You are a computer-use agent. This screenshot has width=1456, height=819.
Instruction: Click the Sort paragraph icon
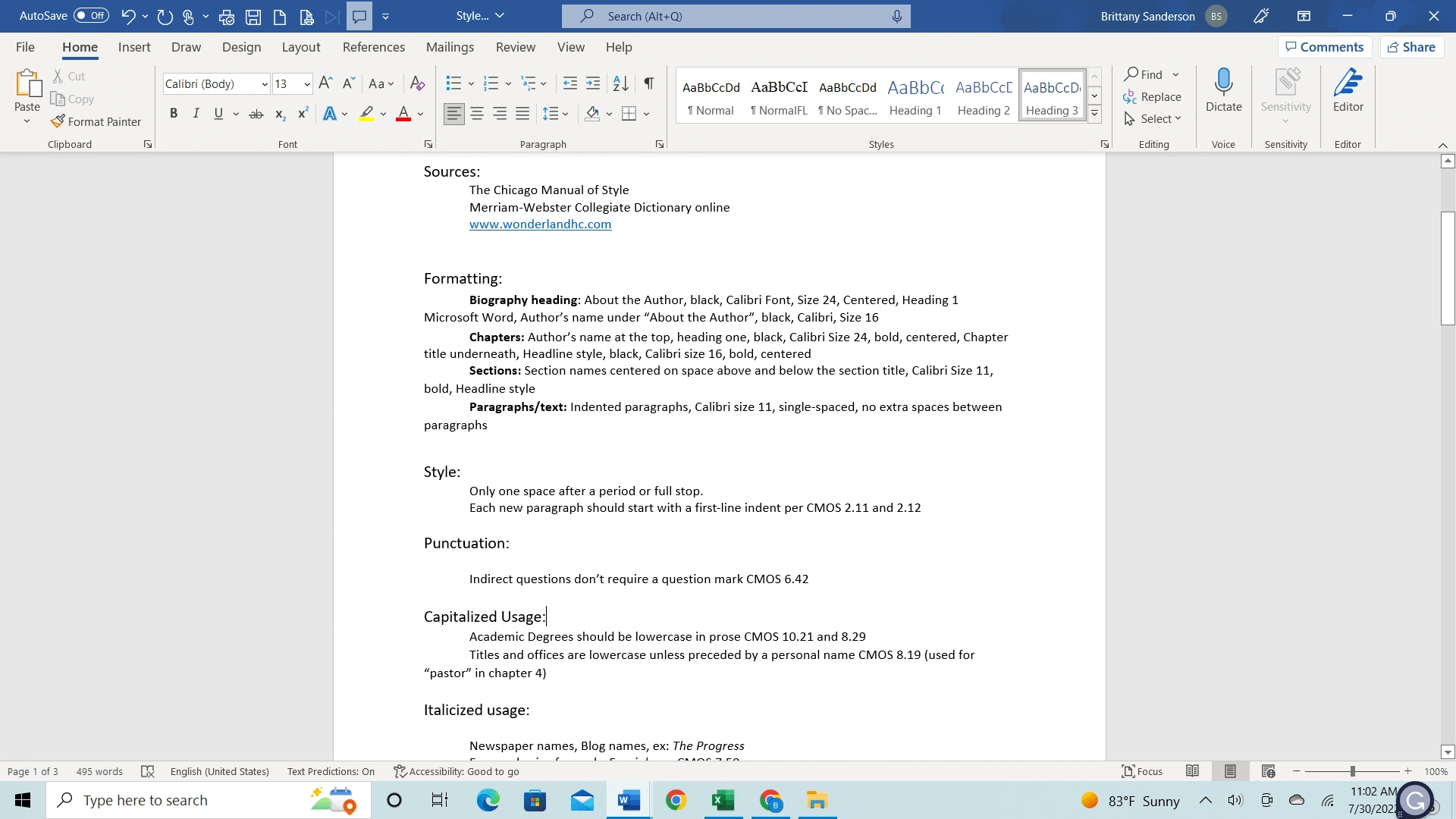point(620,83)
